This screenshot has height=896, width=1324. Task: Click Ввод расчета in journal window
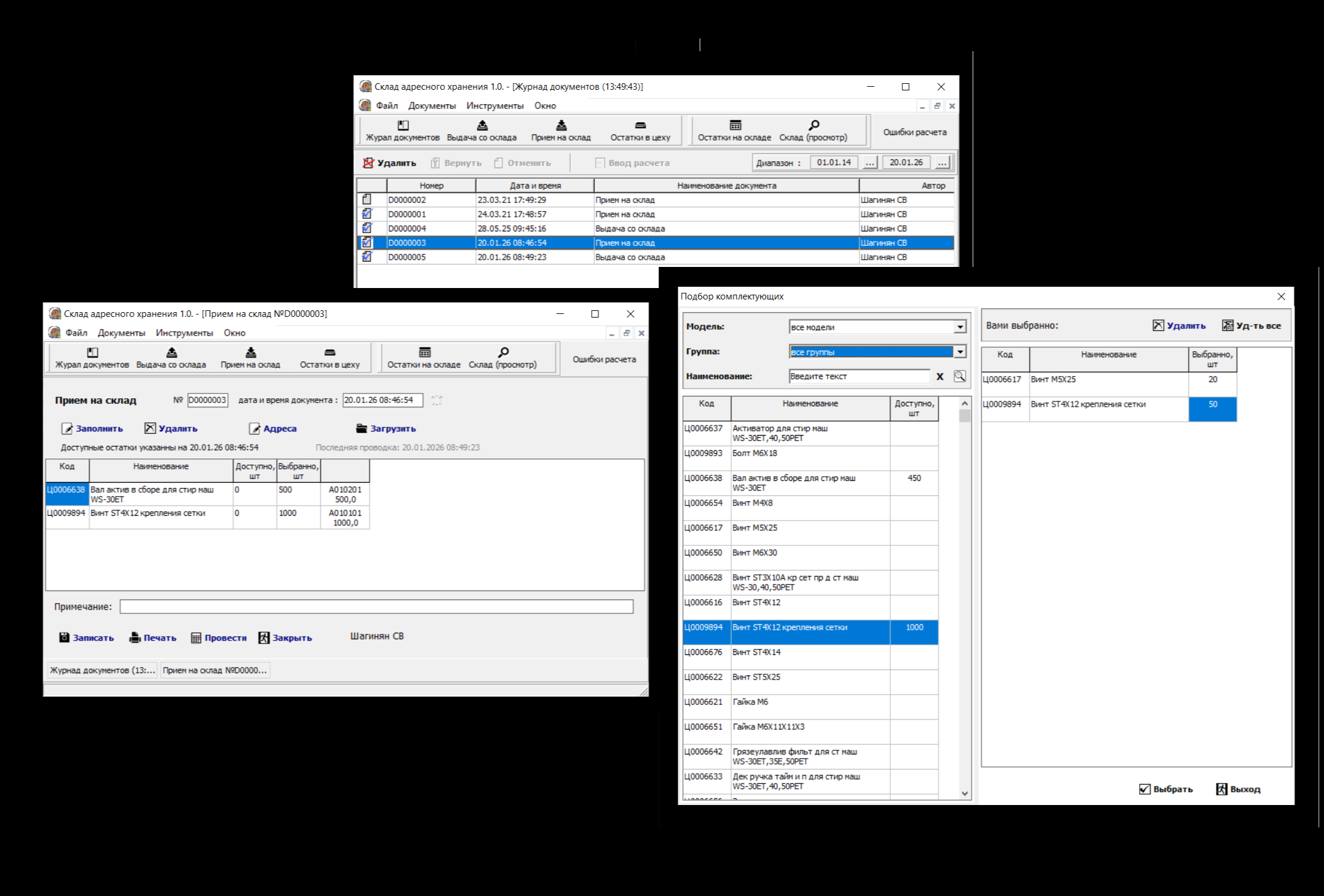[x=632, y=163]
